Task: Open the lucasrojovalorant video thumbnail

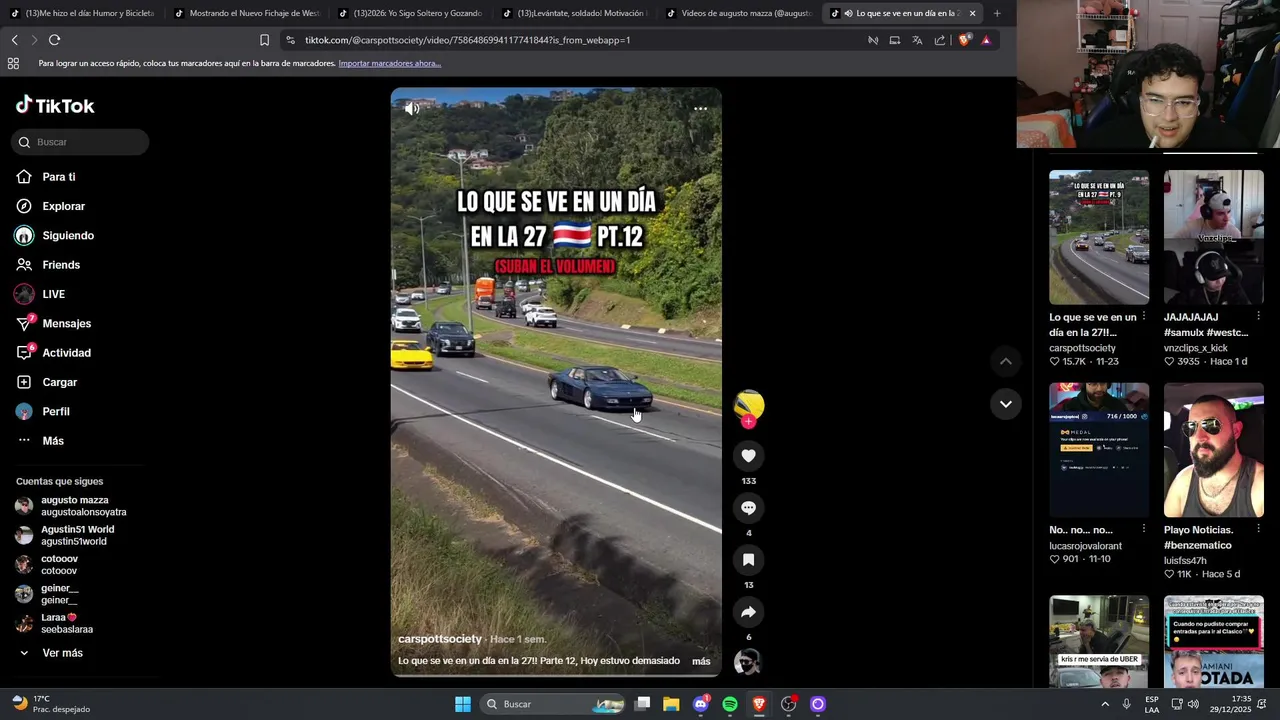Action: tap(1099, 450)
